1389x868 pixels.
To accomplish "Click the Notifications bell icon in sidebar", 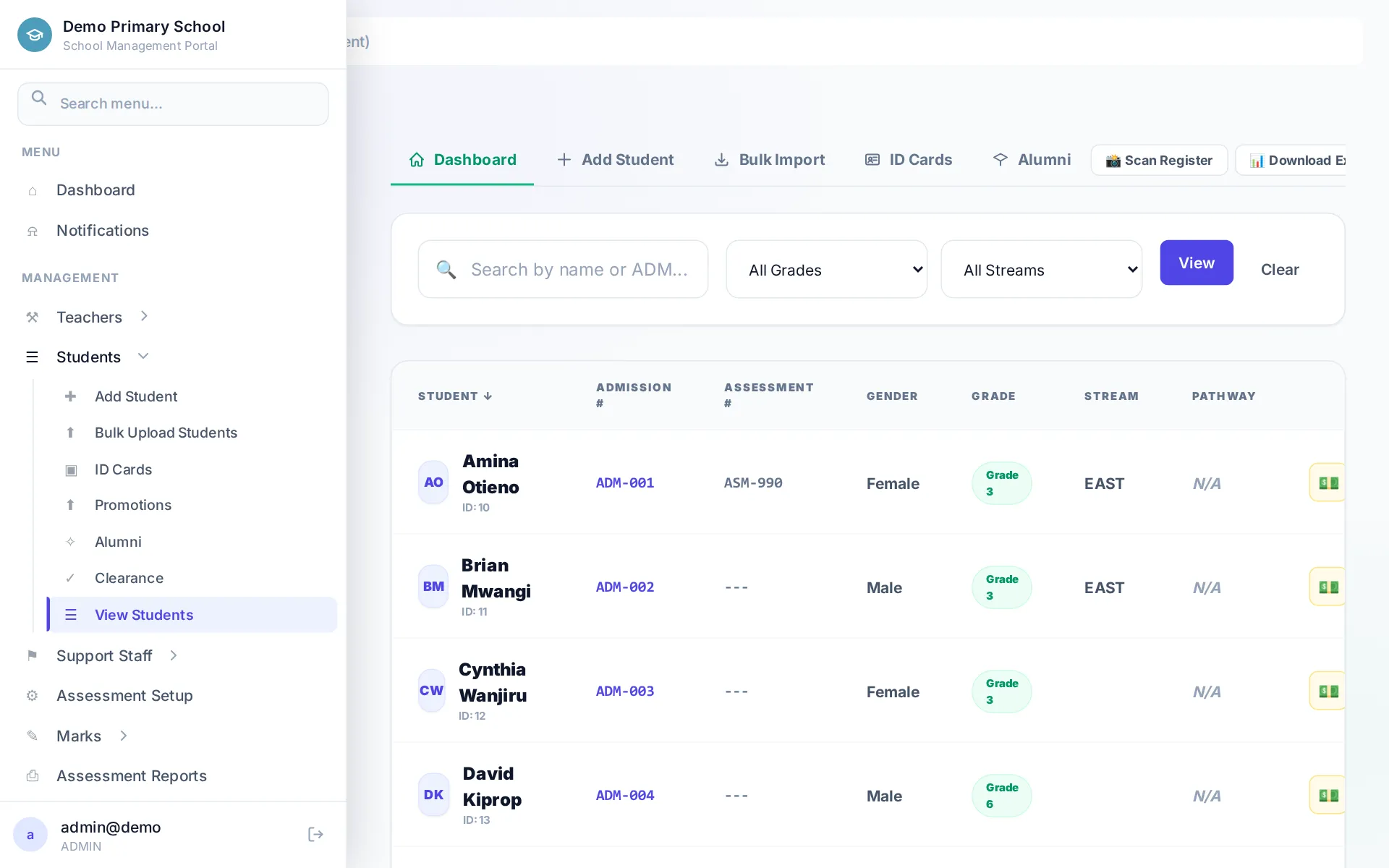I will tap(33, 231).
